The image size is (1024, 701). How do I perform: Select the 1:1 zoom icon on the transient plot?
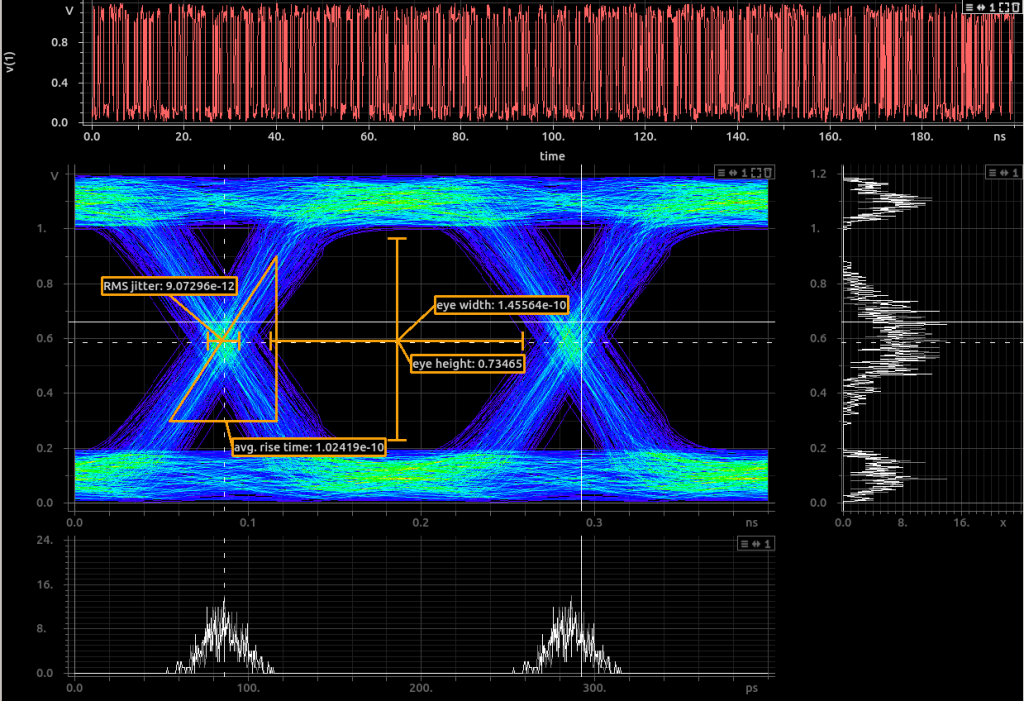(992, 8)
